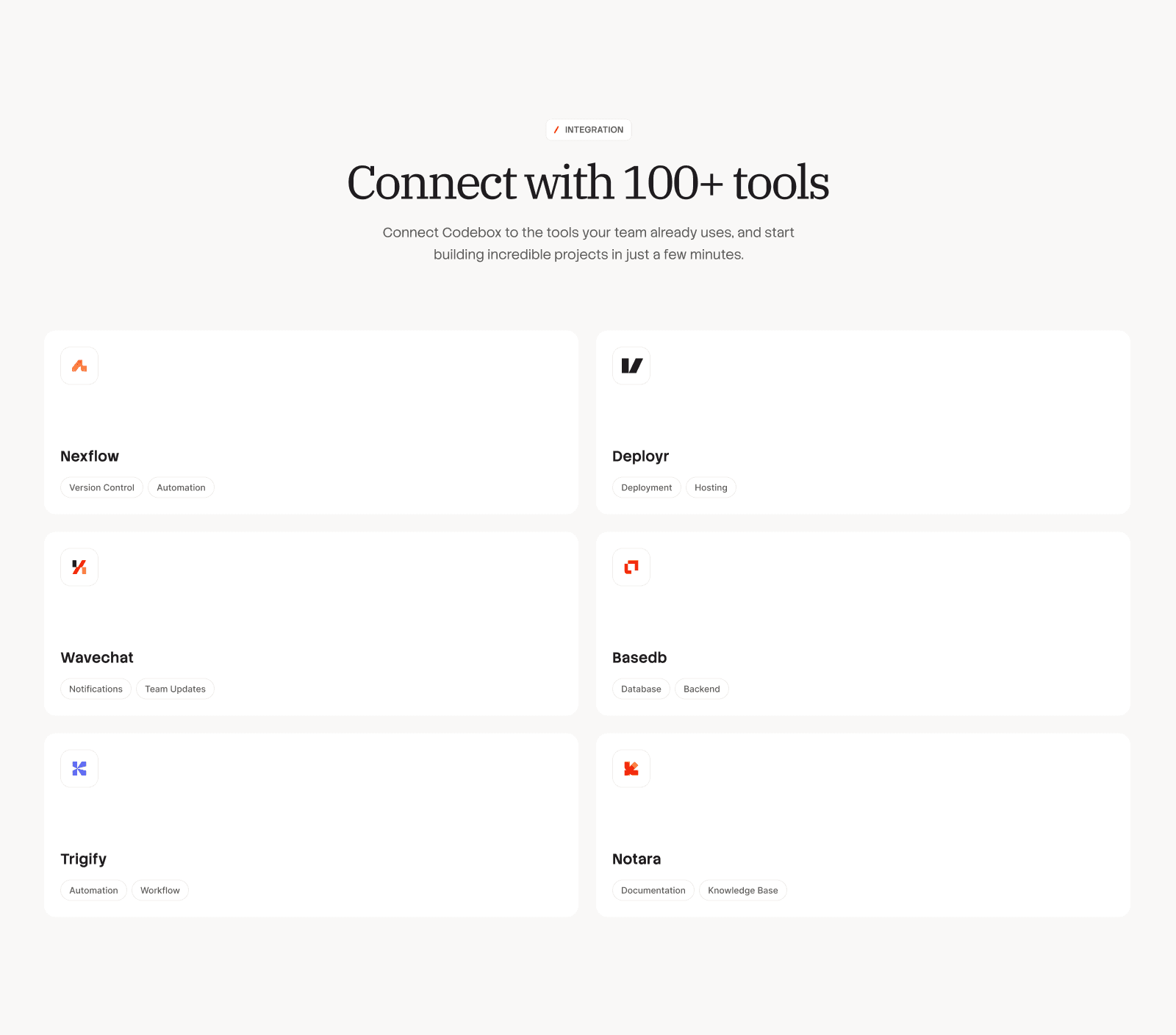Viewport: 1176px width, 1035px height.
Task: Select the Documentation tag under Notara
Action: point(653,890)
